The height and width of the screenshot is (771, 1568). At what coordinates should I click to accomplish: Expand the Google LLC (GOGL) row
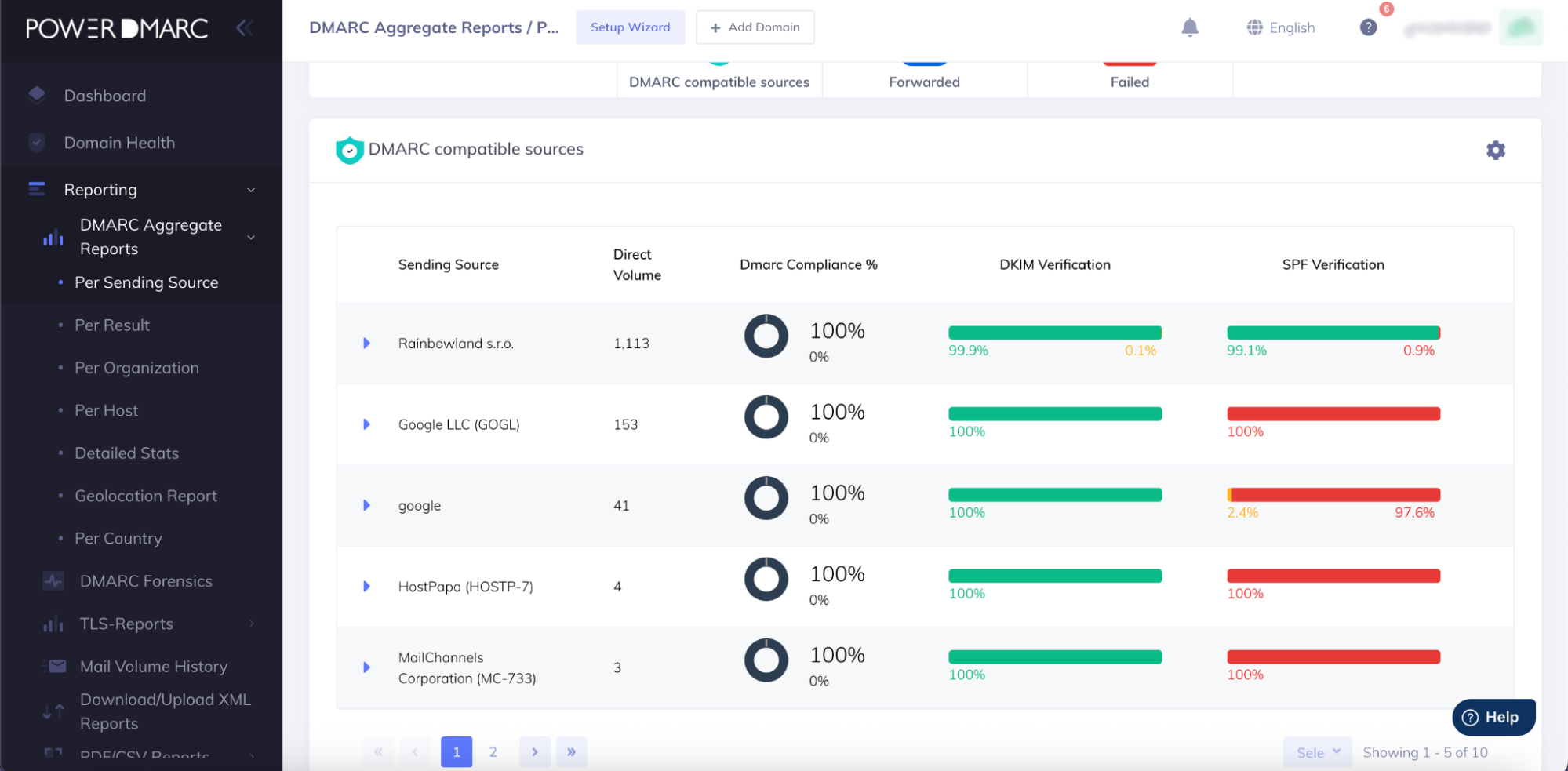click(366, 424)
